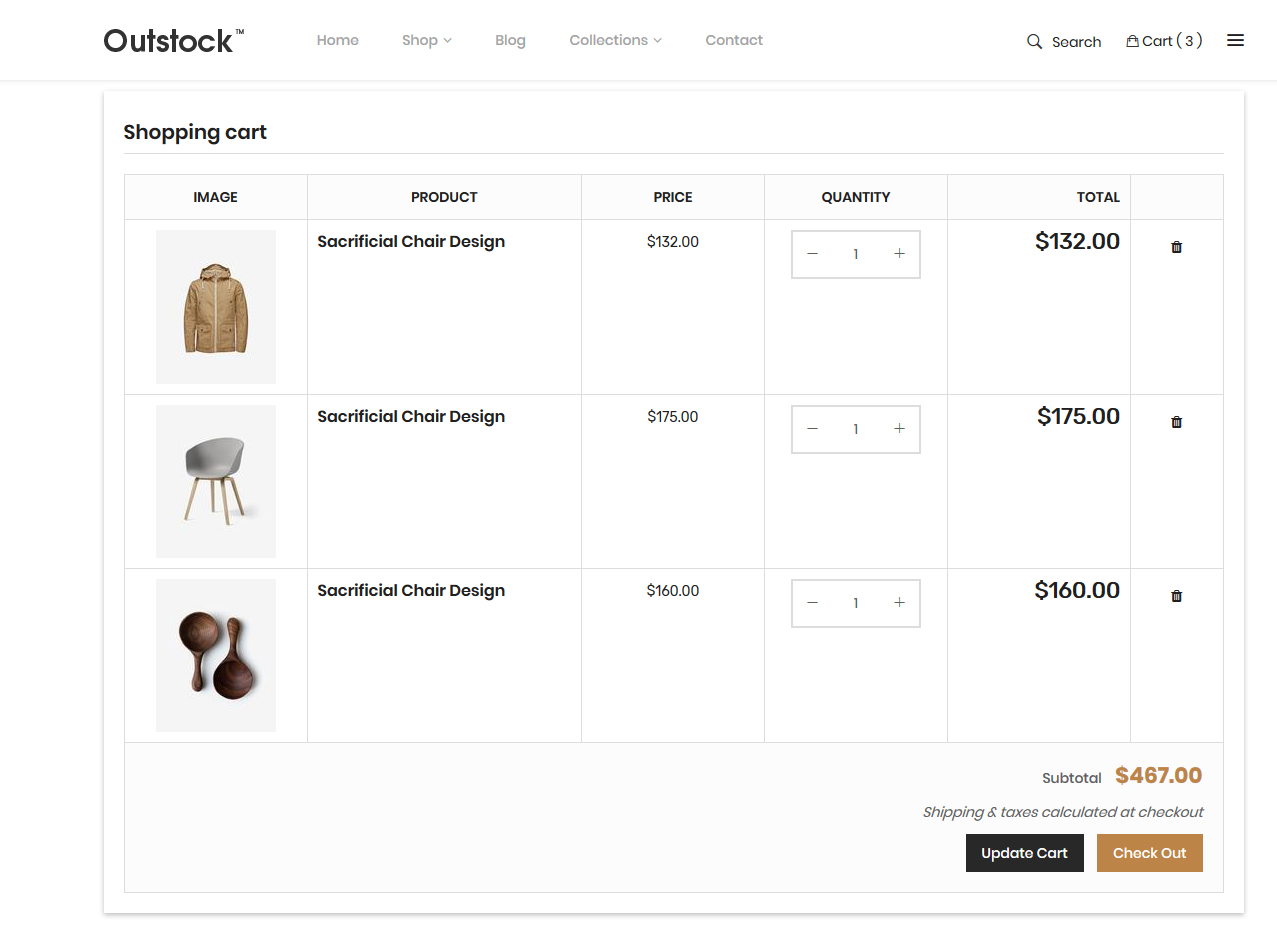The width and height of the screenshot is (1277, 937).
Task: Navigate to the Contact page
Action: [x=734, y=40]
